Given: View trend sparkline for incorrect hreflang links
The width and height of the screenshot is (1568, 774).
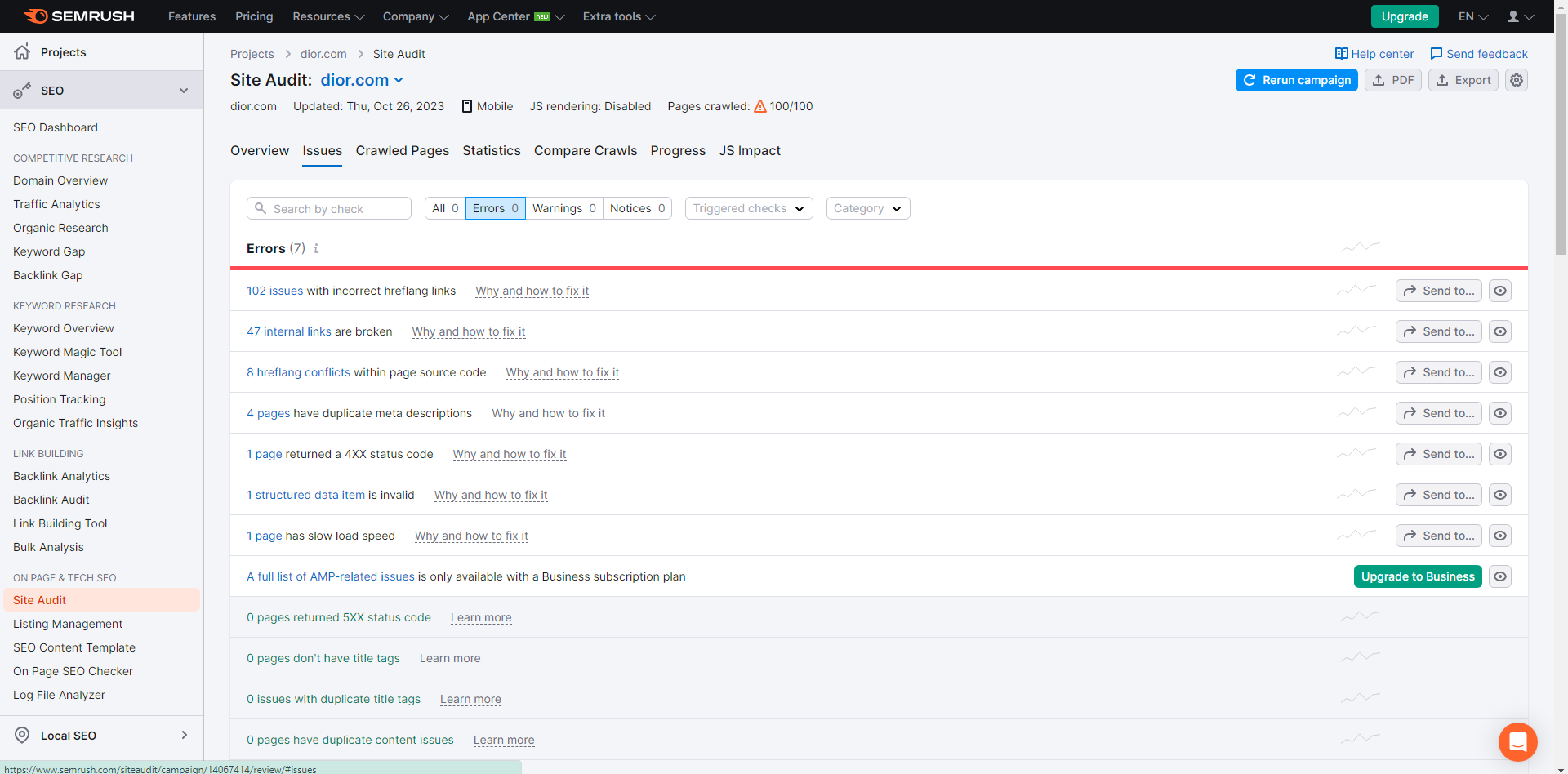Looking at the screenshot, I should coord(1357,290).
